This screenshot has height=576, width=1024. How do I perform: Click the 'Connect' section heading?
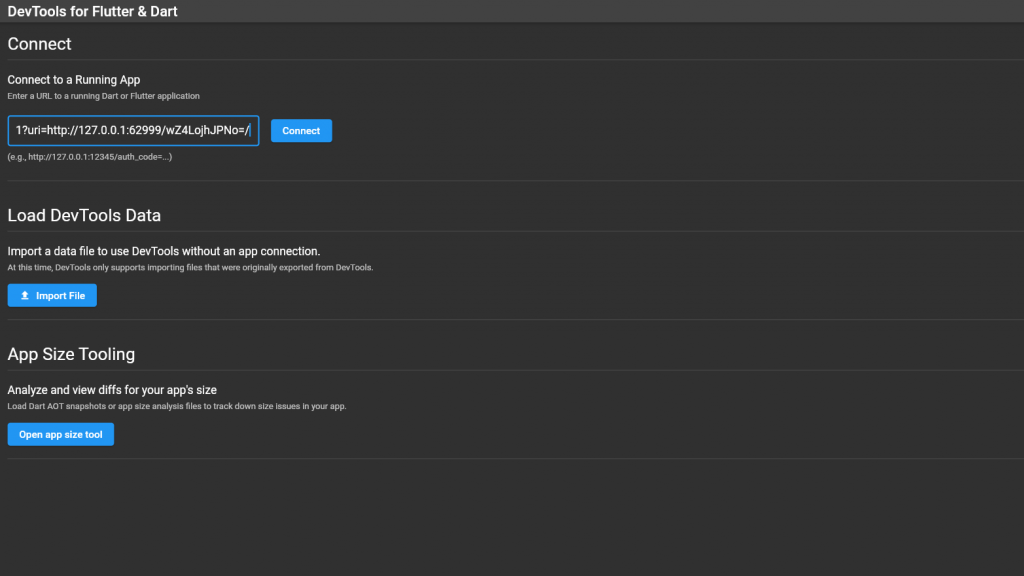coord(39,44)
